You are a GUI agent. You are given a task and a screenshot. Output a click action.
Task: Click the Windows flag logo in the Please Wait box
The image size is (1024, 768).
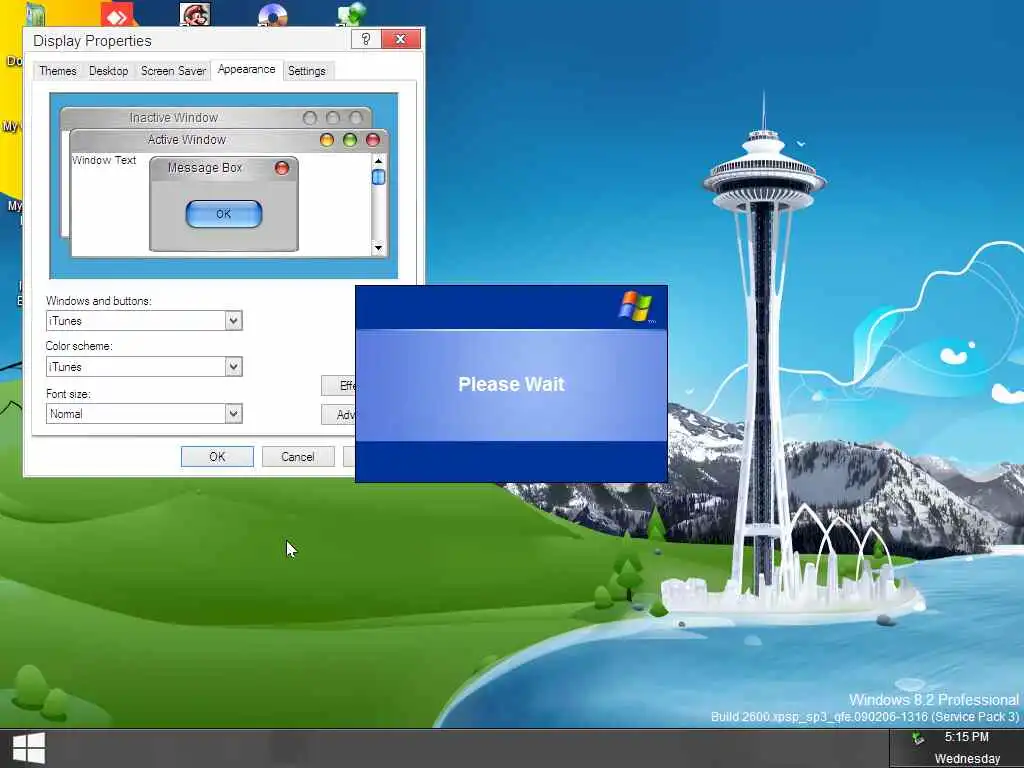point(635,307)
